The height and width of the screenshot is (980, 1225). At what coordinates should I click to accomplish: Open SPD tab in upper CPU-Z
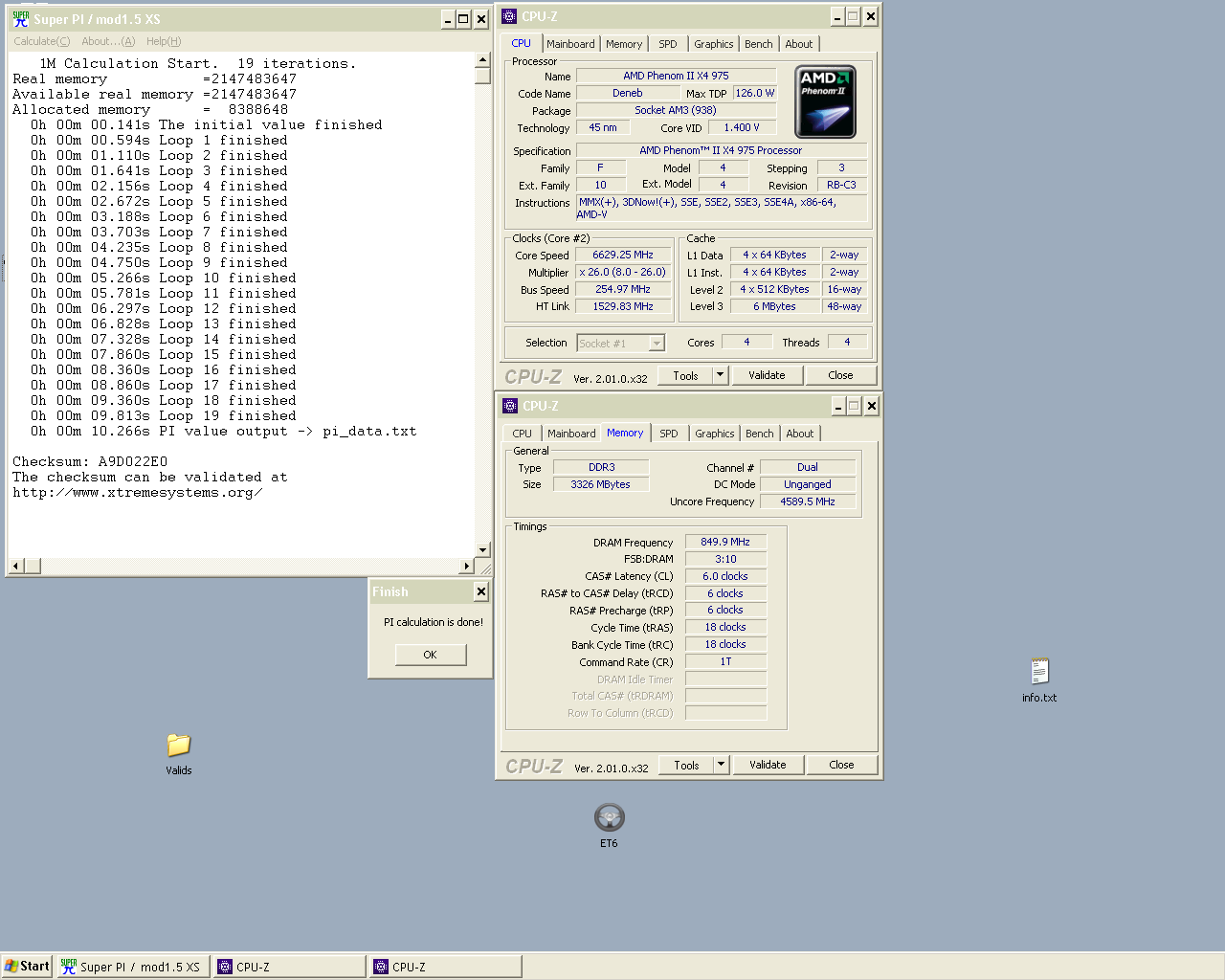668,44
